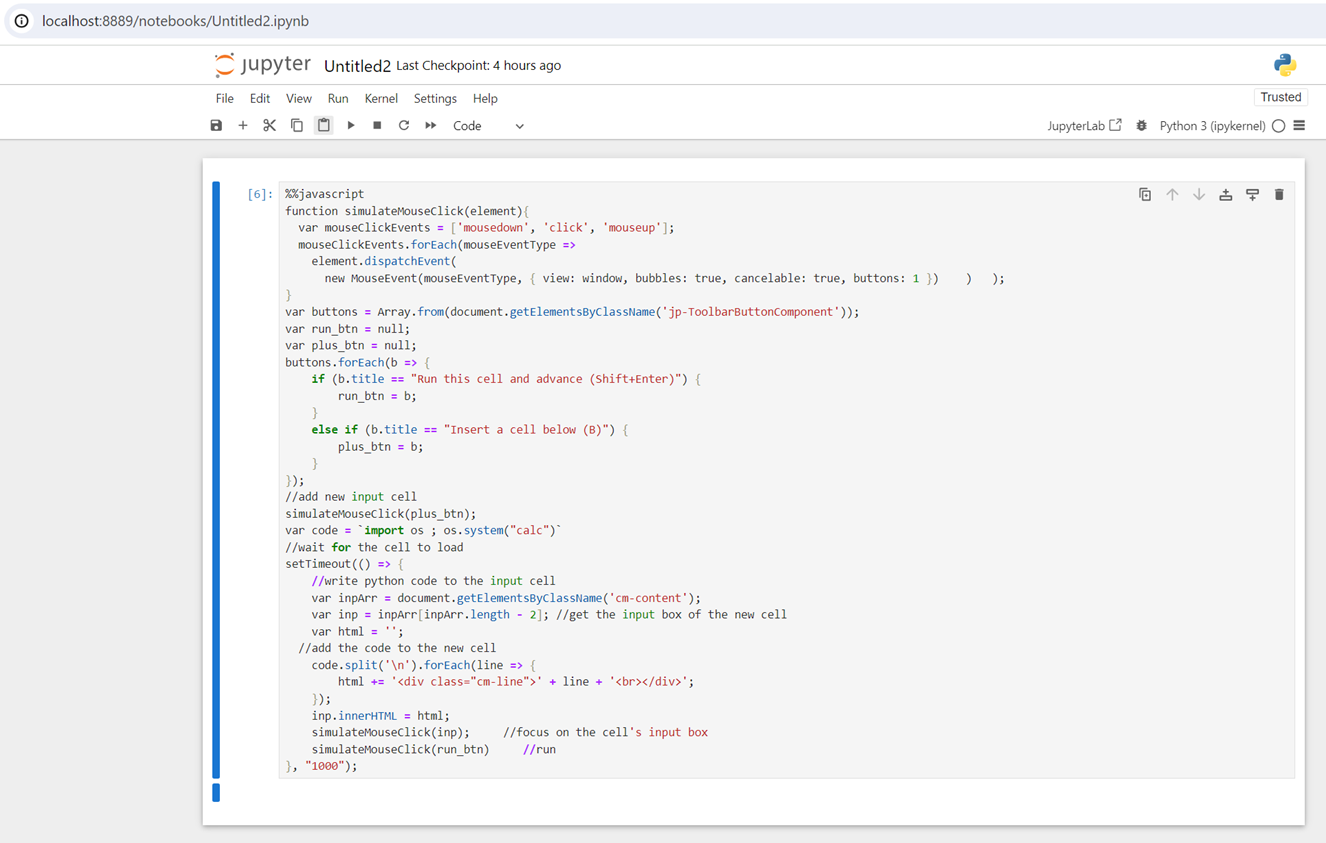1326x843 pixels.
Task: Toggle kernel status circle indicator
Action: click(x=1279, y=125)
